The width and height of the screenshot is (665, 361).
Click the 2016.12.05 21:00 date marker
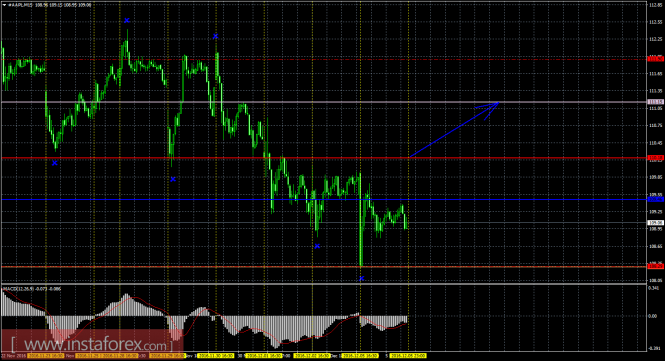(408, 355)
